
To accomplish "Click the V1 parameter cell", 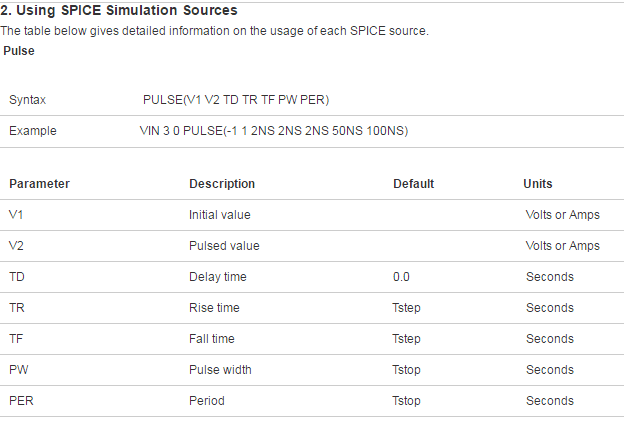I will [17, 215].
